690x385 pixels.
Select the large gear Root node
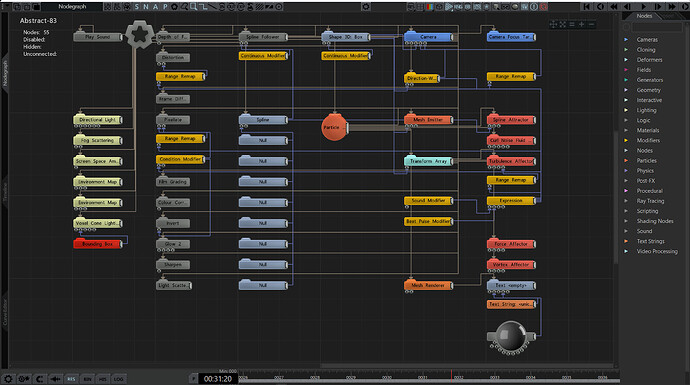click(140, 34)
